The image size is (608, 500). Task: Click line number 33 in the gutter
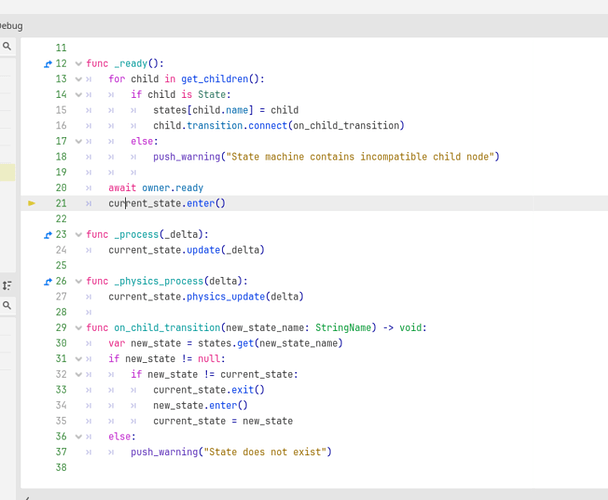point(61,390)
